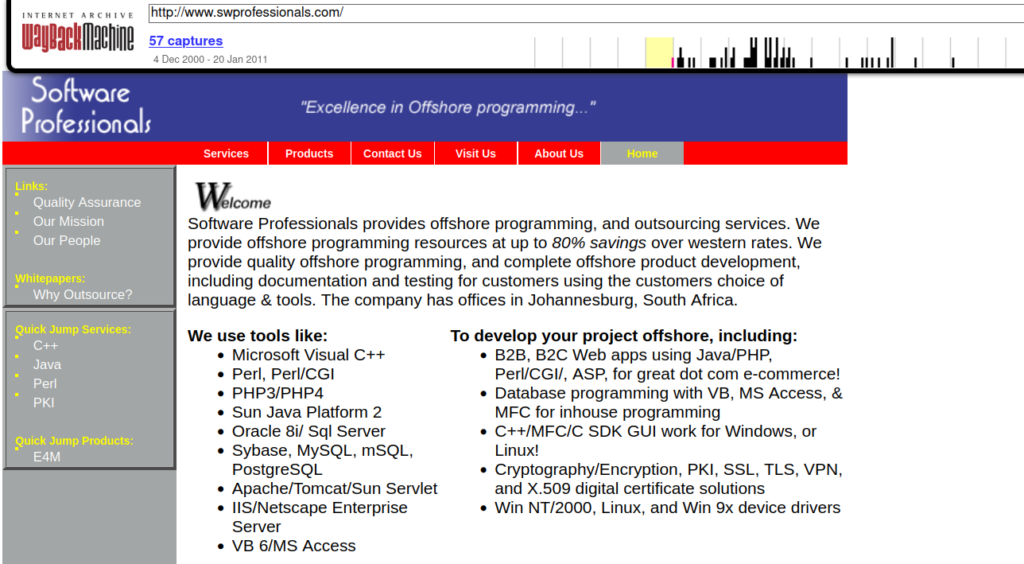Click the "We use tools like:" heading
The image size is (1024, 564).
[x=257, y=336]
